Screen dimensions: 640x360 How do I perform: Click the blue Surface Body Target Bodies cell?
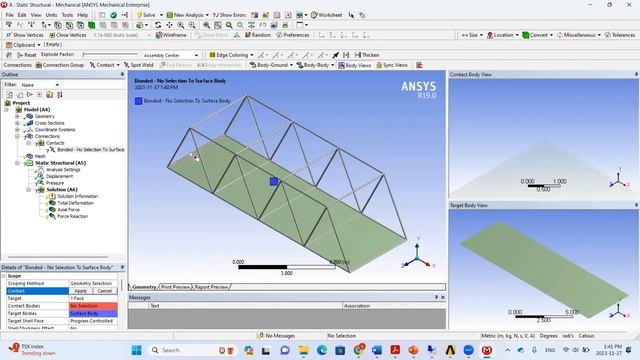tap(93, 313)
